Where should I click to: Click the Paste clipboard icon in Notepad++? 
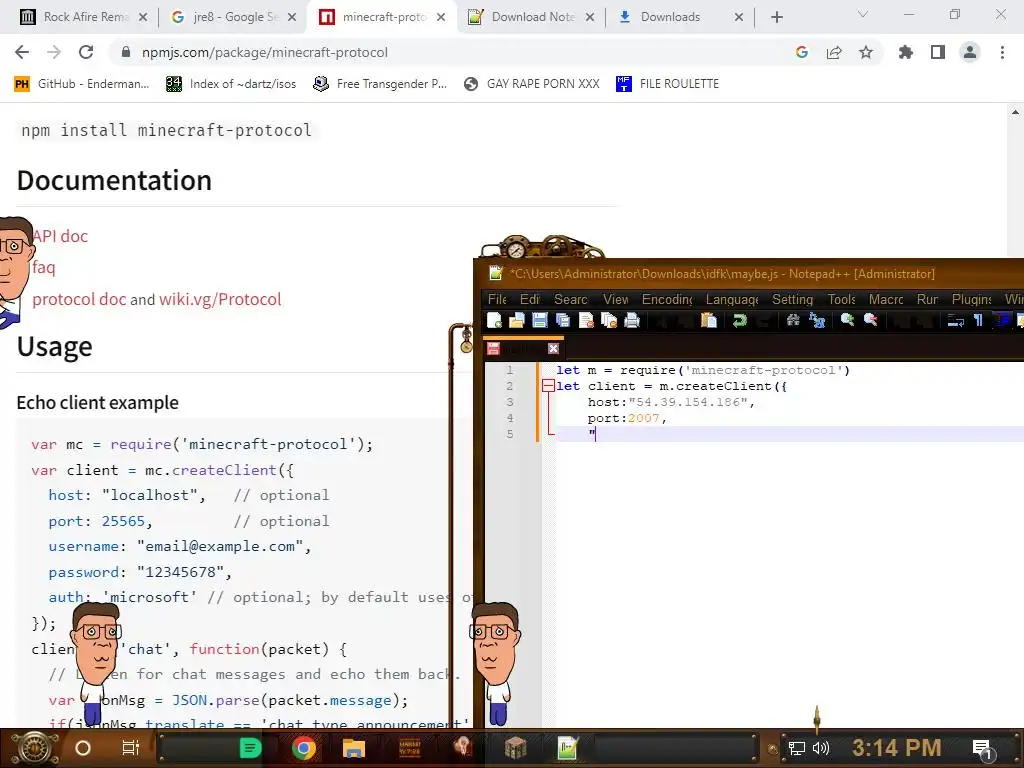click(x=709, y=320)
